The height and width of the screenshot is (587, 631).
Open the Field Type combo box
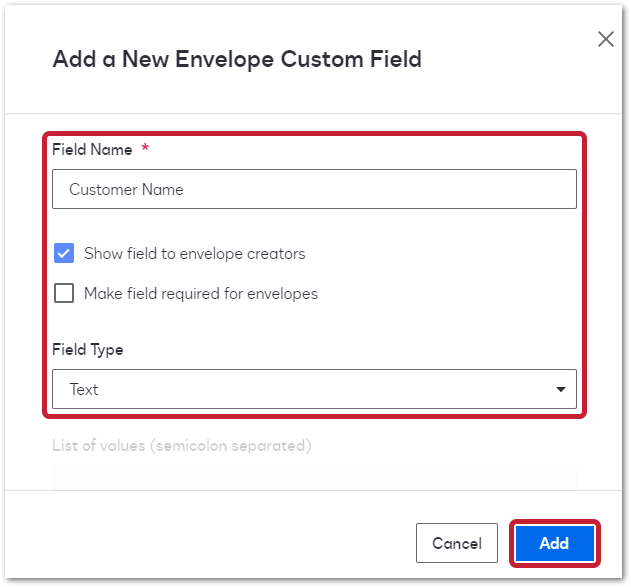(x=314, y=389)
